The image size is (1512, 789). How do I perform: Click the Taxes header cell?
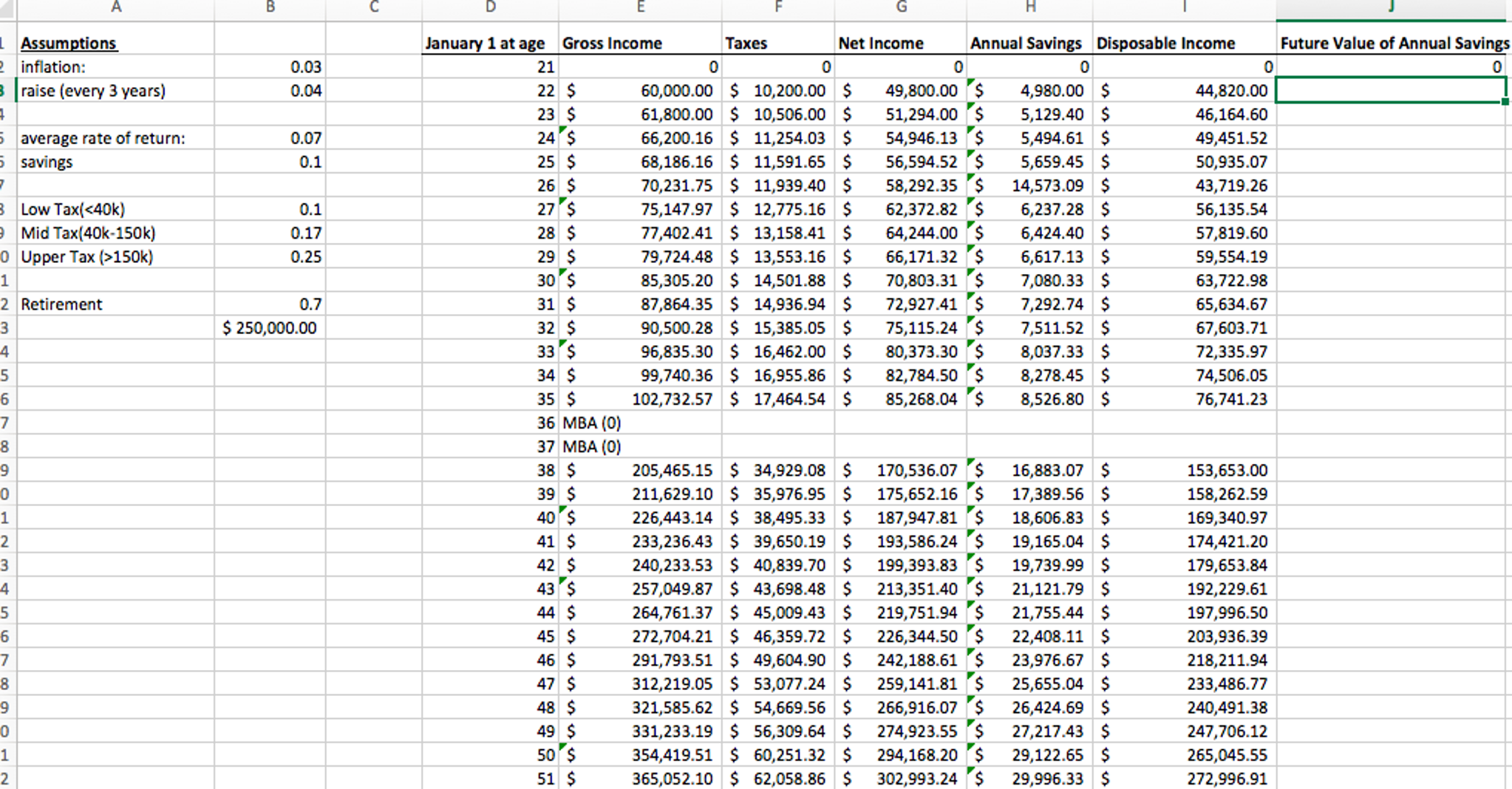point(778,43)
